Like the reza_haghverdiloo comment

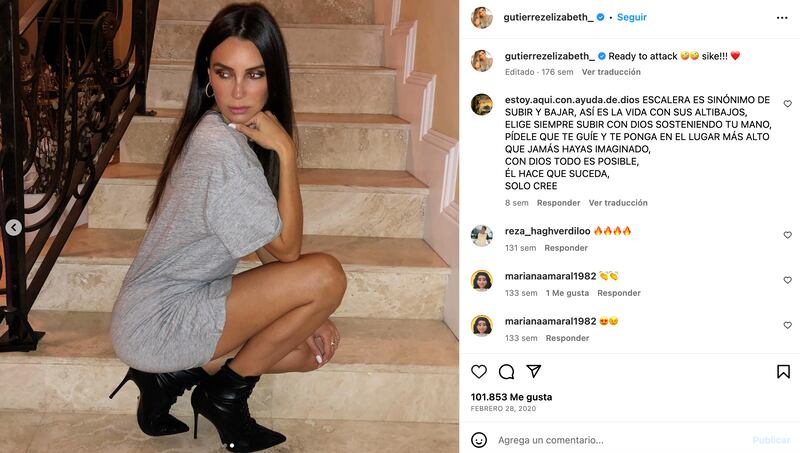[x=788, y=235]
